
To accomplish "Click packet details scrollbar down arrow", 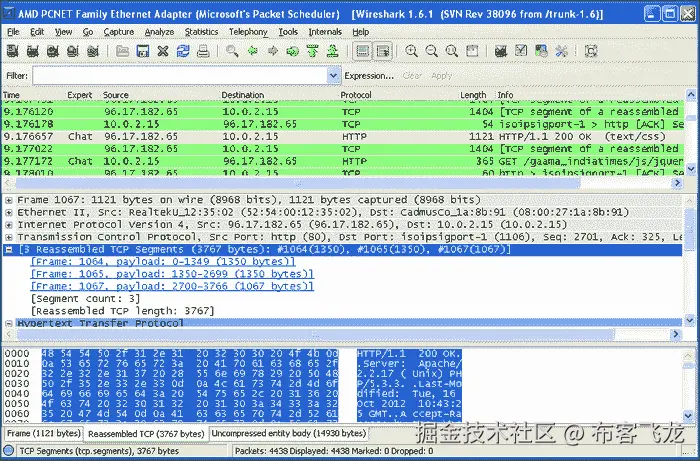I will tap(689, 320).
